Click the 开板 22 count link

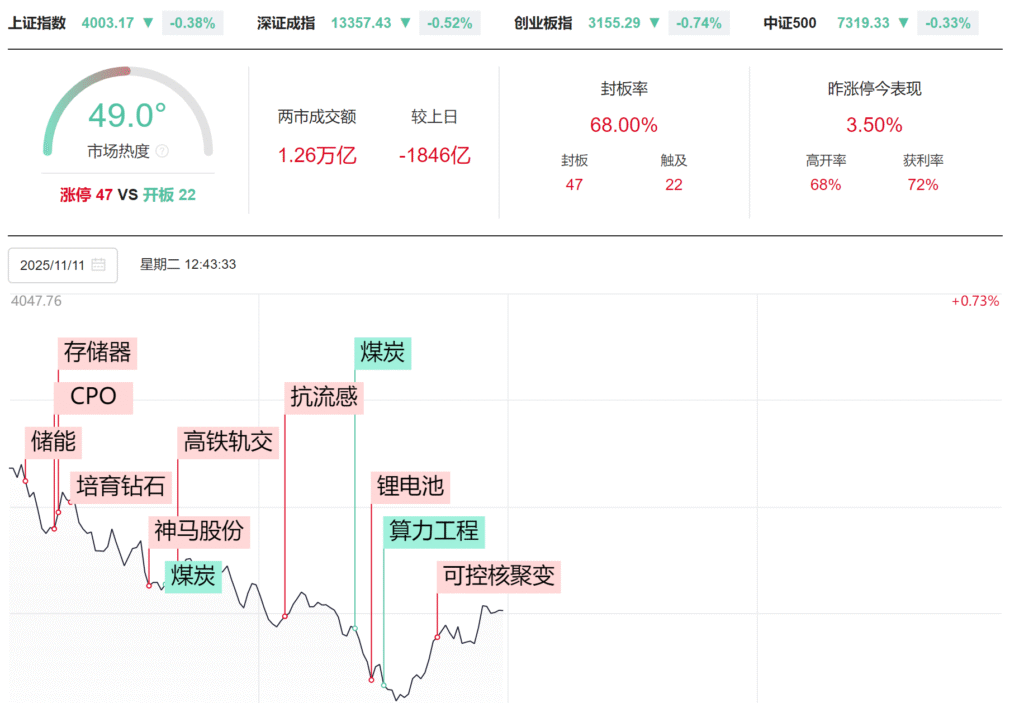(x=169, y=195)
